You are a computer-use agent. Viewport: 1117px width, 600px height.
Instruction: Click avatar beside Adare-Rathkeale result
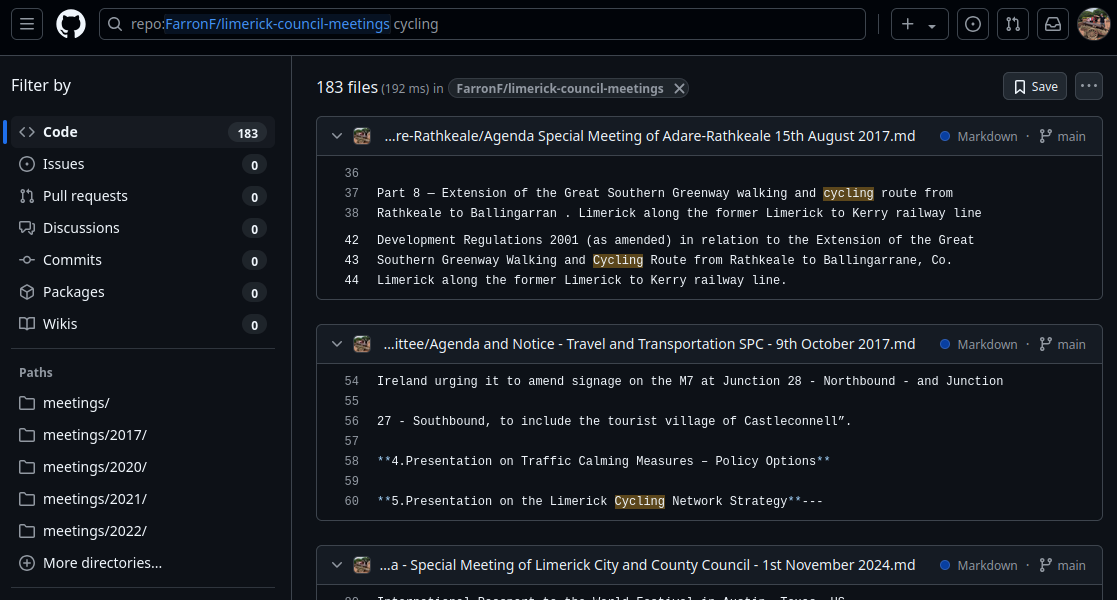tap(362, 136)
